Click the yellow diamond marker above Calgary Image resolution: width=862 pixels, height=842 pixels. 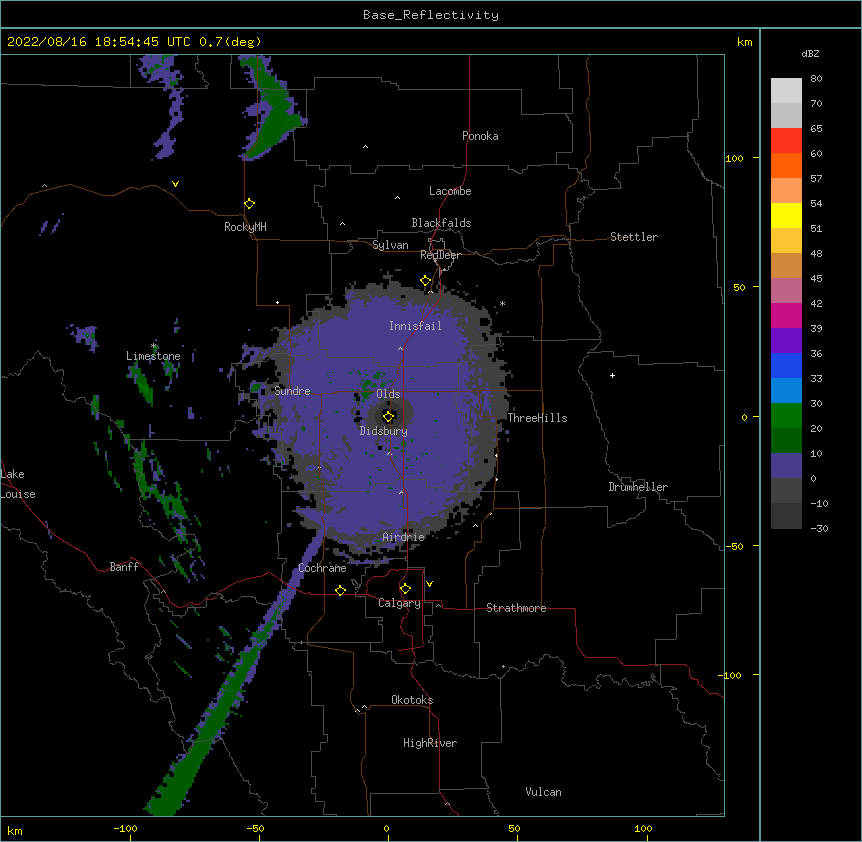(x=405, y=589)
